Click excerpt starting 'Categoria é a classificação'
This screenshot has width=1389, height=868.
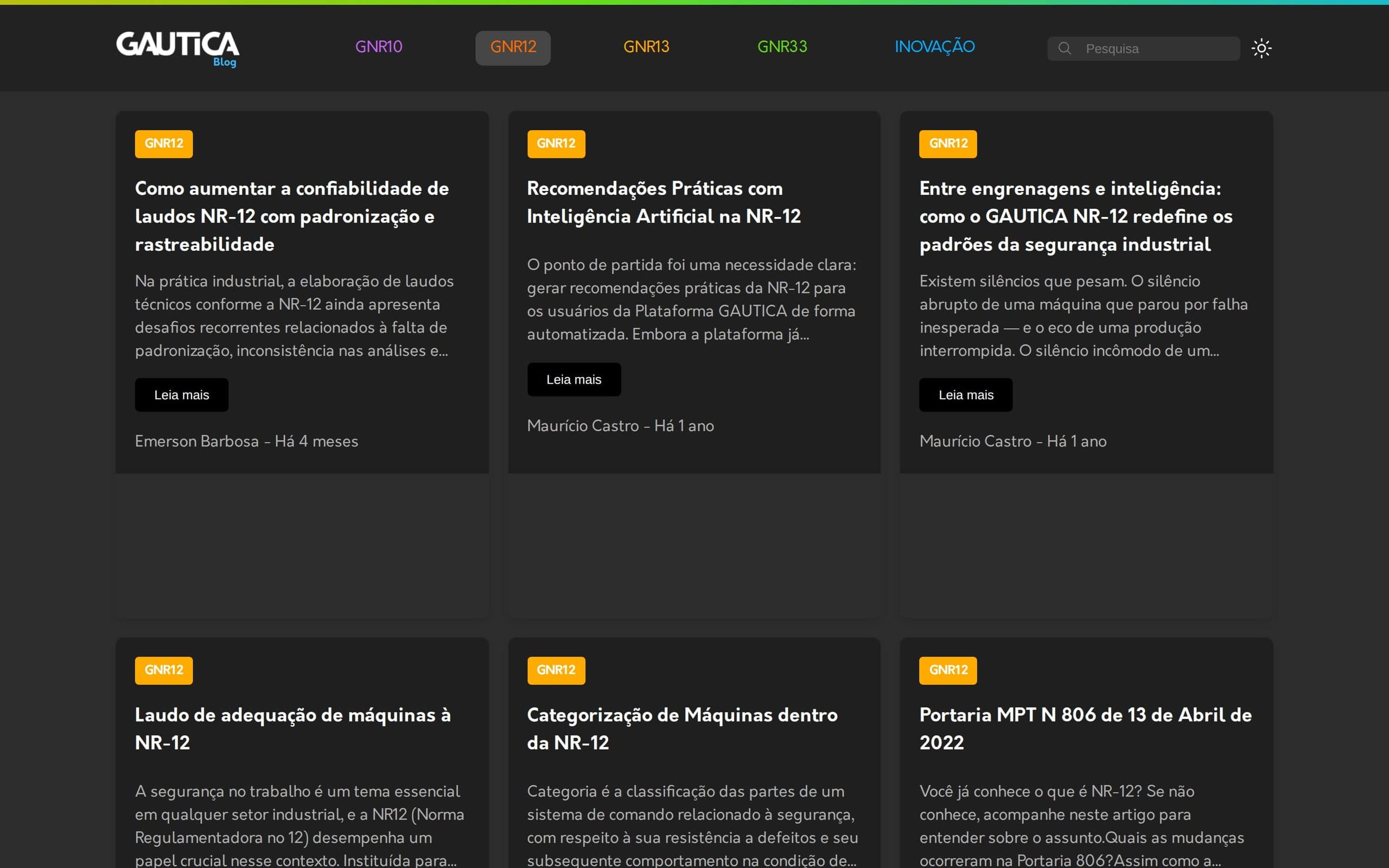[692, 826]
